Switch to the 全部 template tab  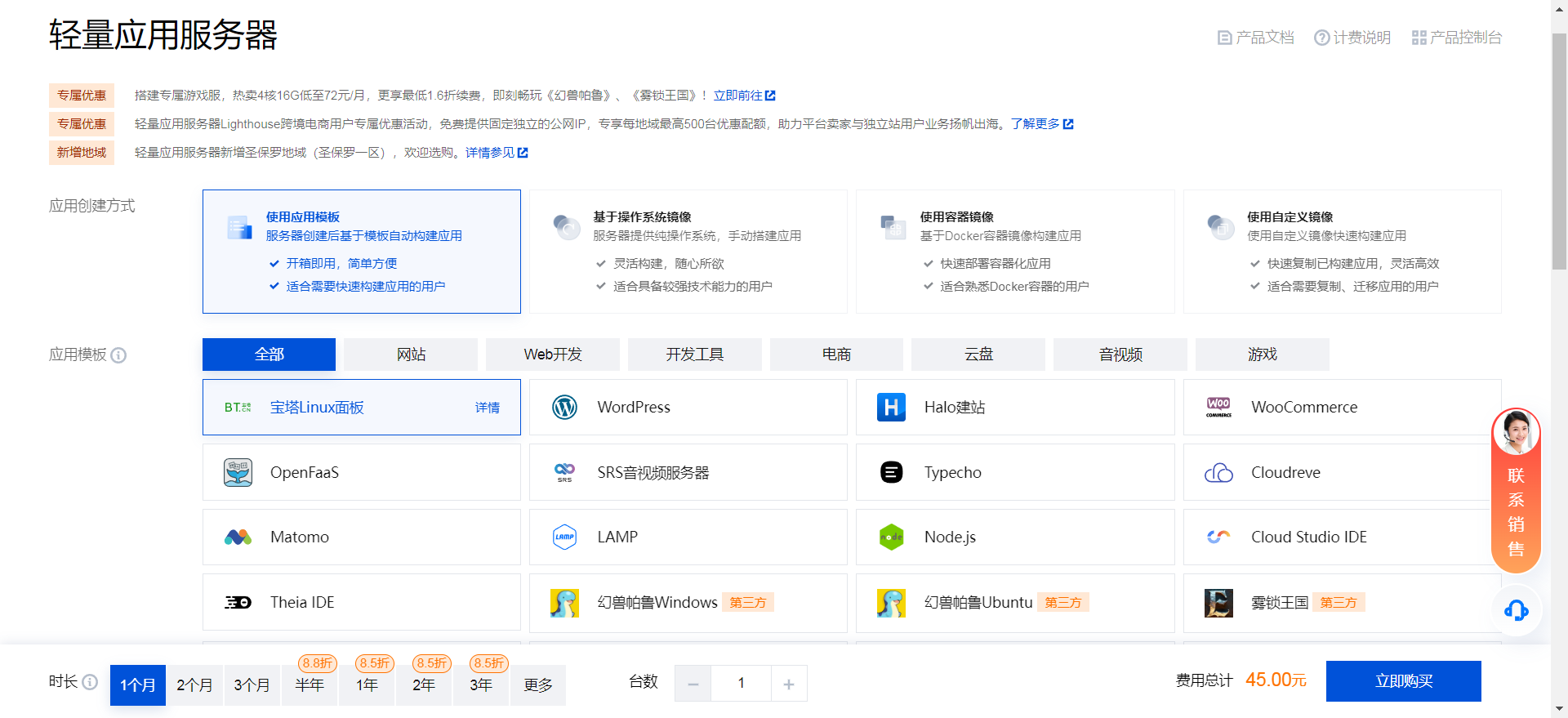(269, 355)
